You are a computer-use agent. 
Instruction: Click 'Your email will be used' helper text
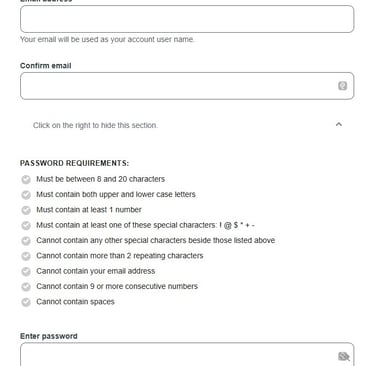tap(107, 39)
